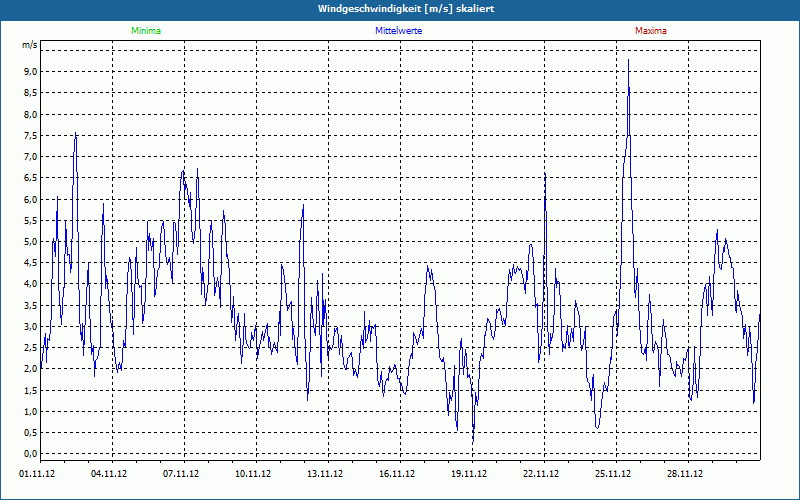Image resolution: width=800 pixels, height=500 pixels.
Task: Click the 8,0 y-axis value
Action: point(31,114)
